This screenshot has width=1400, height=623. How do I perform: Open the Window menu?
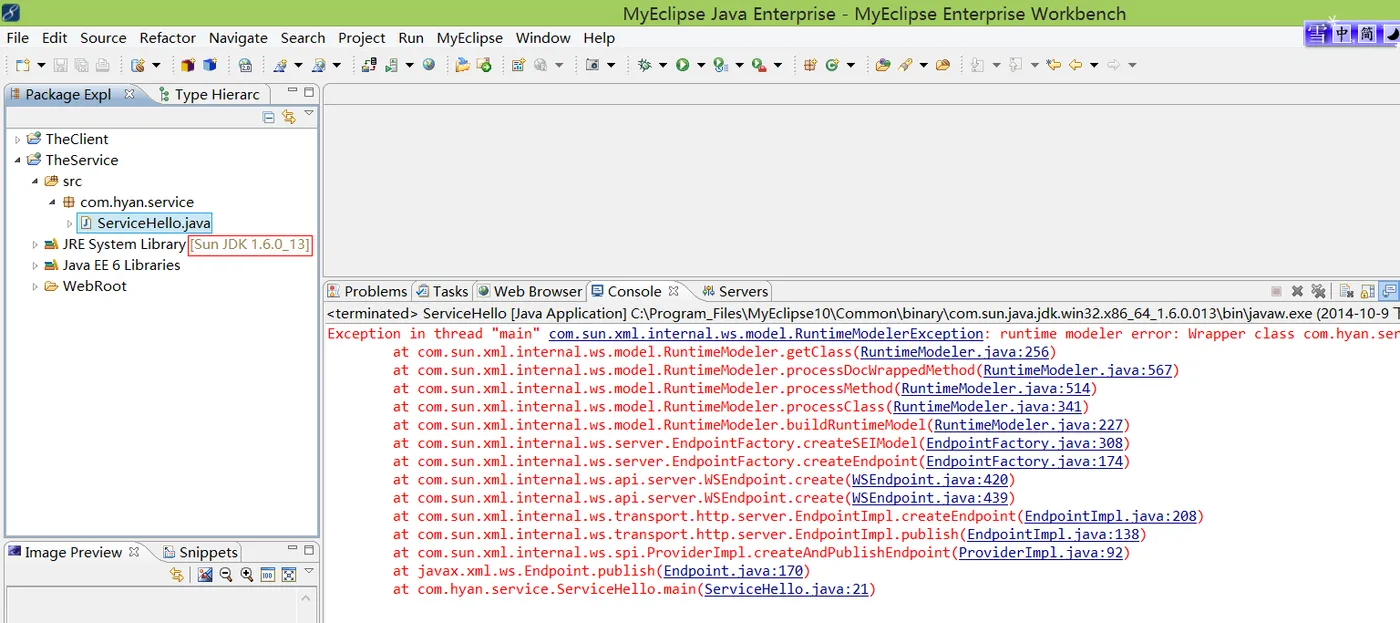pyautogui.click(x=543, y=38)
